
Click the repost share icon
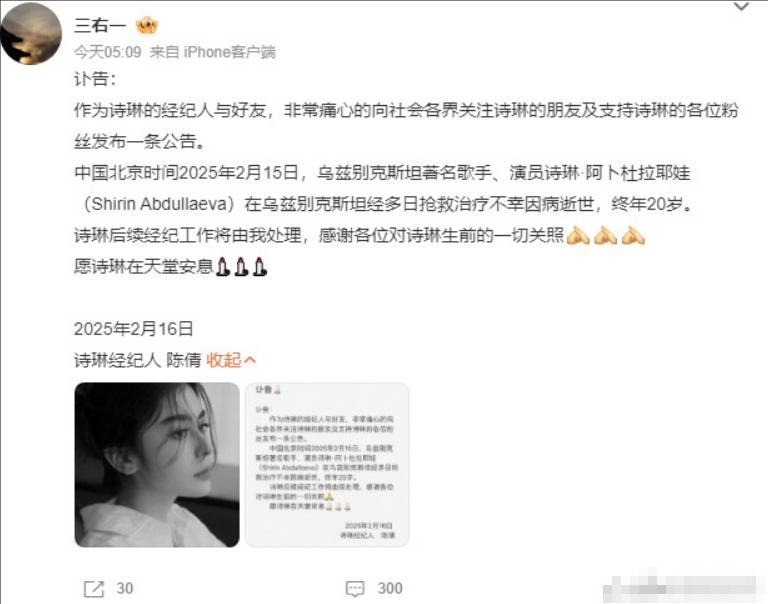[x=94, y=588]
